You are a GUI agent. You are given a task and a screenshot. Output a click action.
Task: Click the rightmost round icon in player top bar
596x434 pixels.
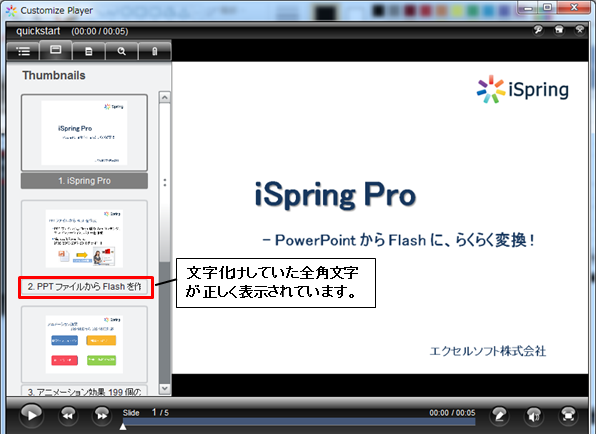580,30
